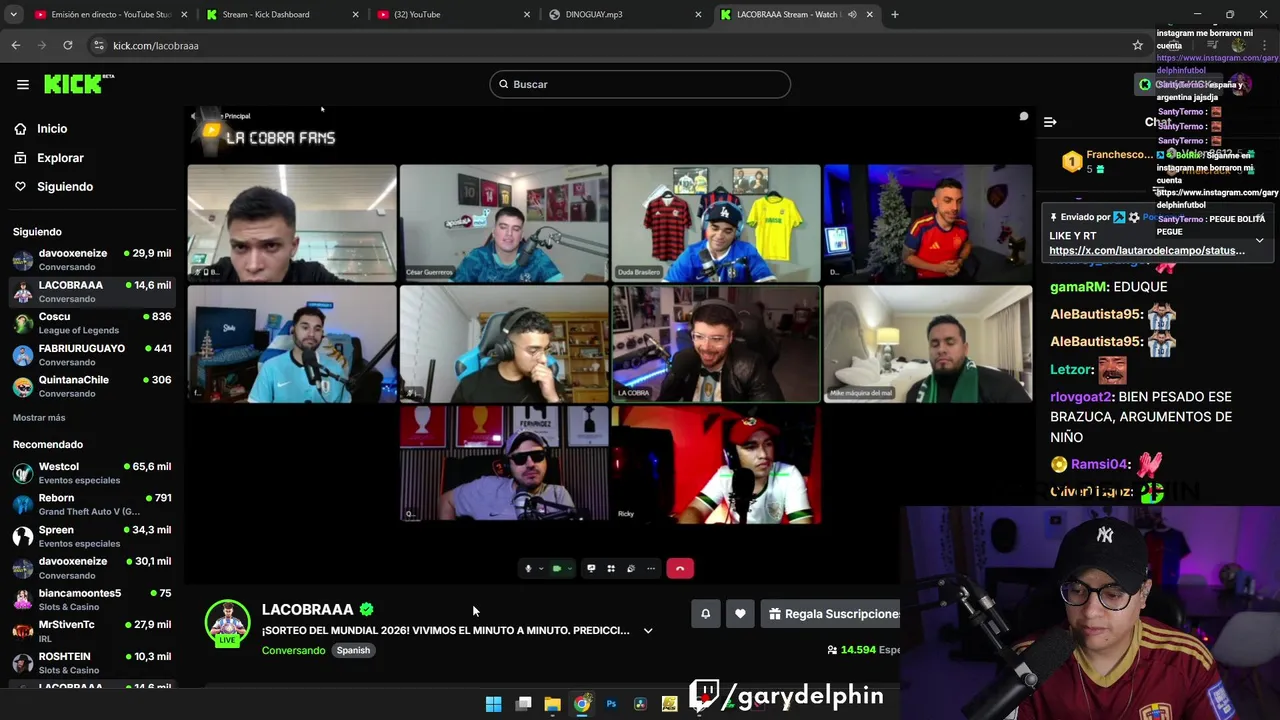
Task: Click Regala Suscripciones button
Action: coord(832,614)
